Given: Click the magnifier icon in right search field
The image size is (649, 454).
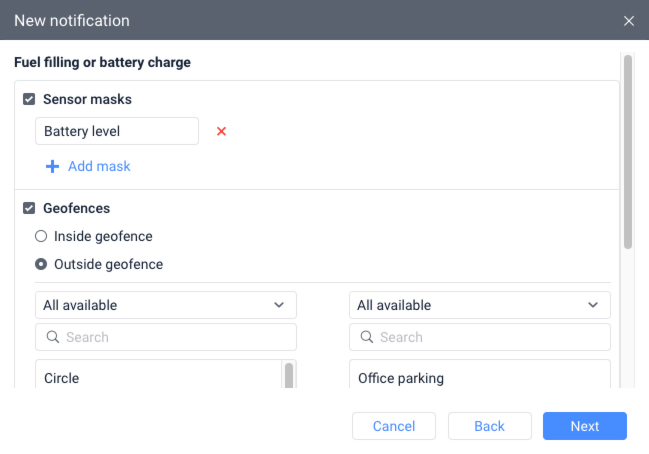Looking at the screenshot, I should (x=366, y=337).
